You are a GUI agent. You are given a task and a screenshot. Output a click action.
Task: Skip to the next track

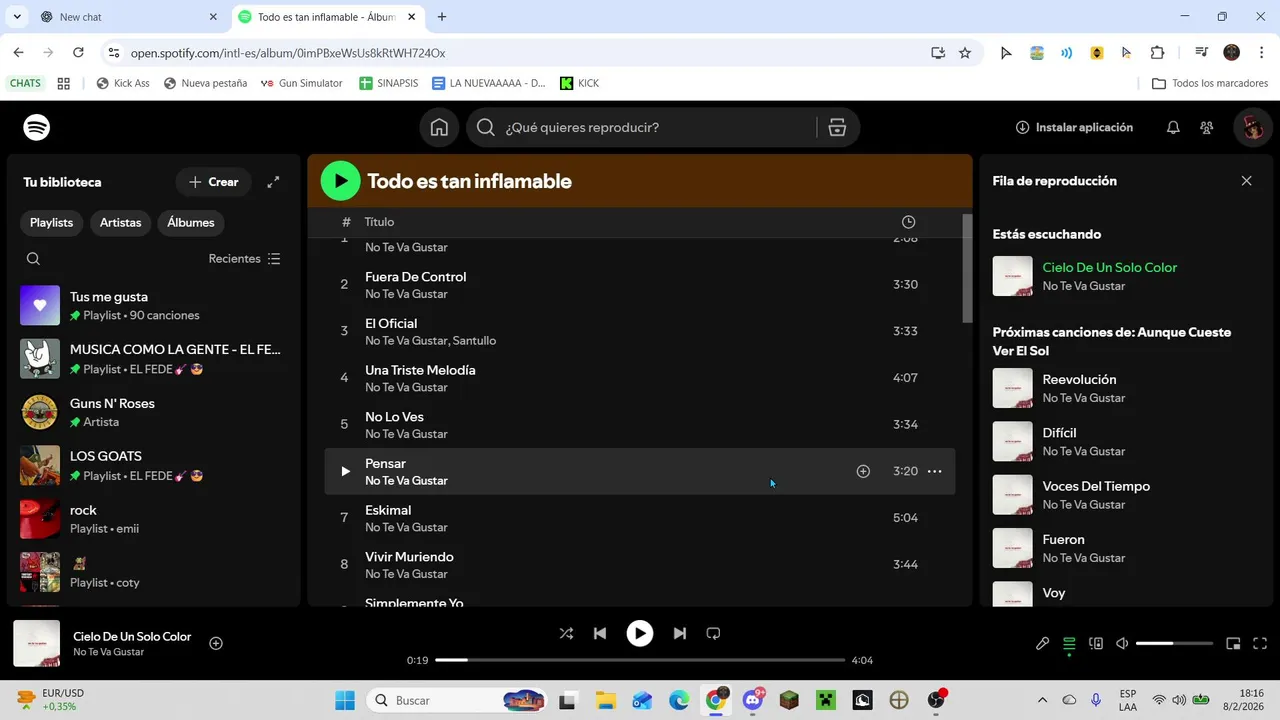tap(680, 633)
